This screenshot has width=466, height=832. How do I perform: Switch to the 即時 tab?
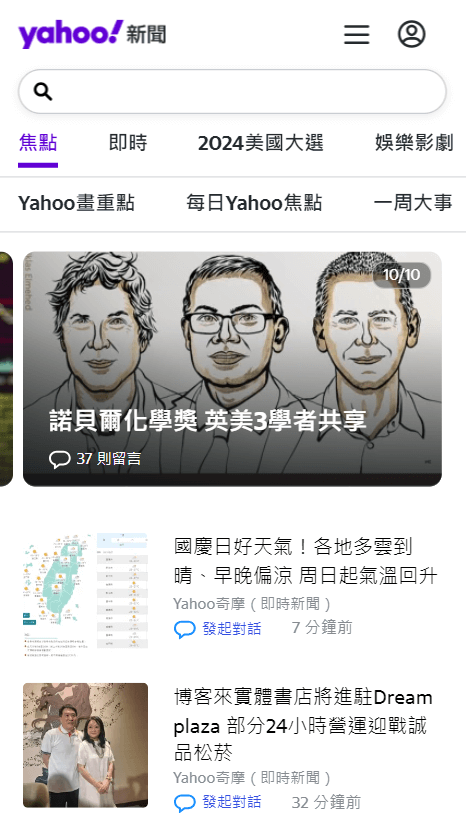128,143
